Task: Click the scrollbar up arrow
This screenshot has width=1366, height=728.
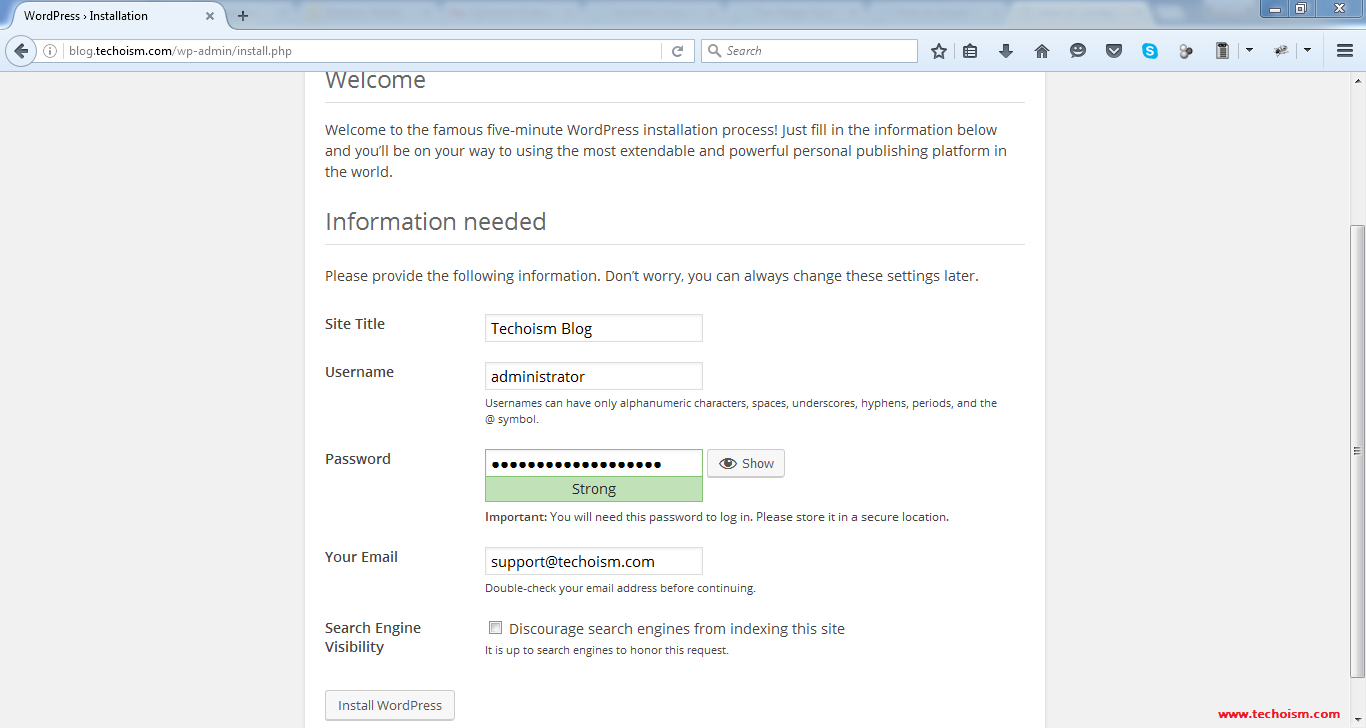Action: tap(1357, 80)
